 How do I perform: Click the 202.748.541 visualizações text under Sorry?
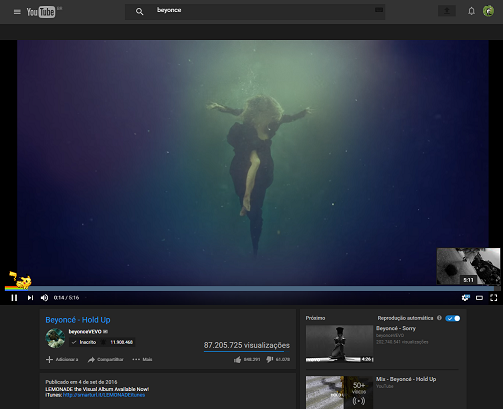402,342
